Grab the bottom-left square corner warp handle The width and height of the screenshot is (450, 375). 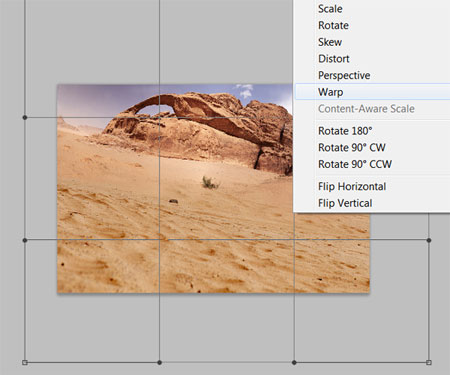tap(25, 362)
